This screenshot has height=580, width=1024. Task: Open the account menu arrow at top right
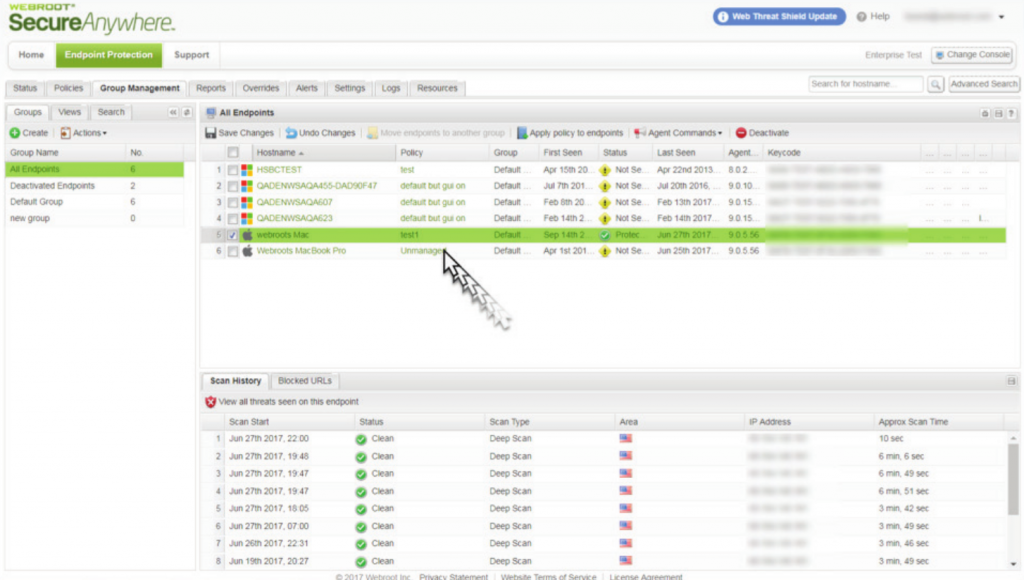click(1001, 17)
